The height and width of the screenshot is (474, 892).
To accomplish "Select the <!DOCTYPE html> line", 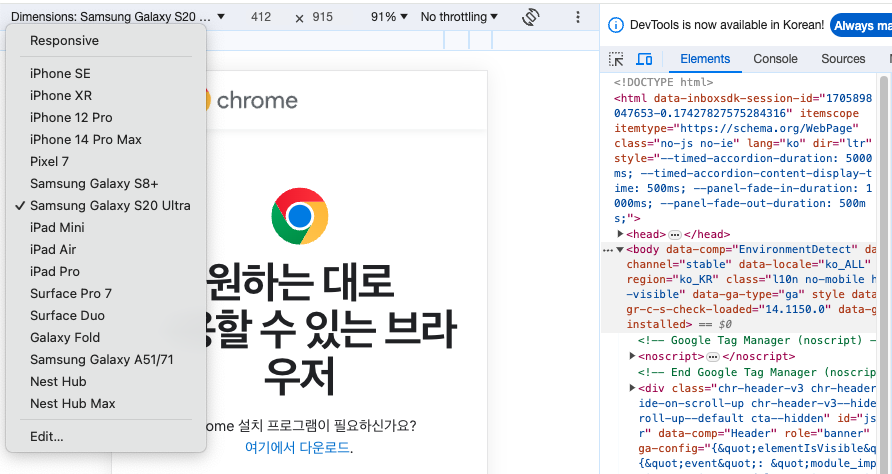I will [663, 83].
